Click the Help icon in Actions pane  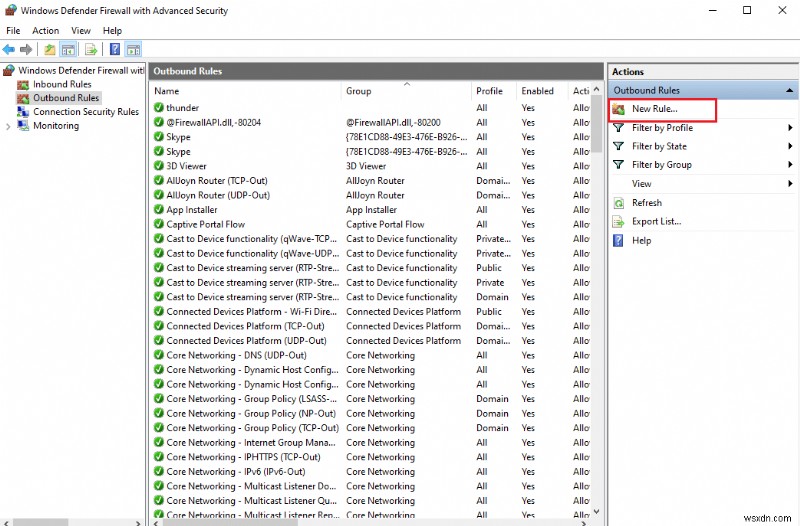[x=618, y=240]
